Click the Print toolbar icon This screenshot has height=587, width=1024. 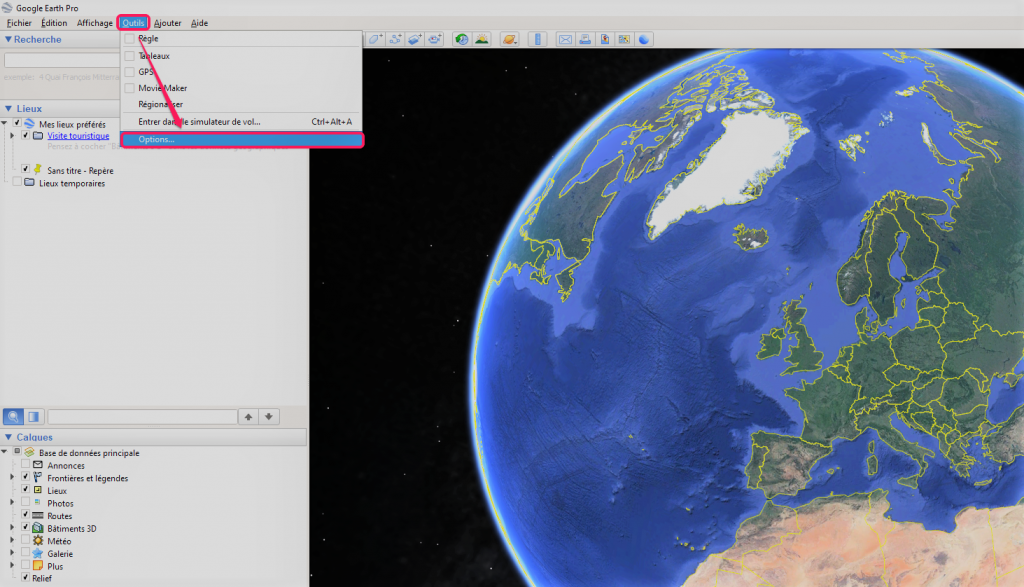click(585, 39)
